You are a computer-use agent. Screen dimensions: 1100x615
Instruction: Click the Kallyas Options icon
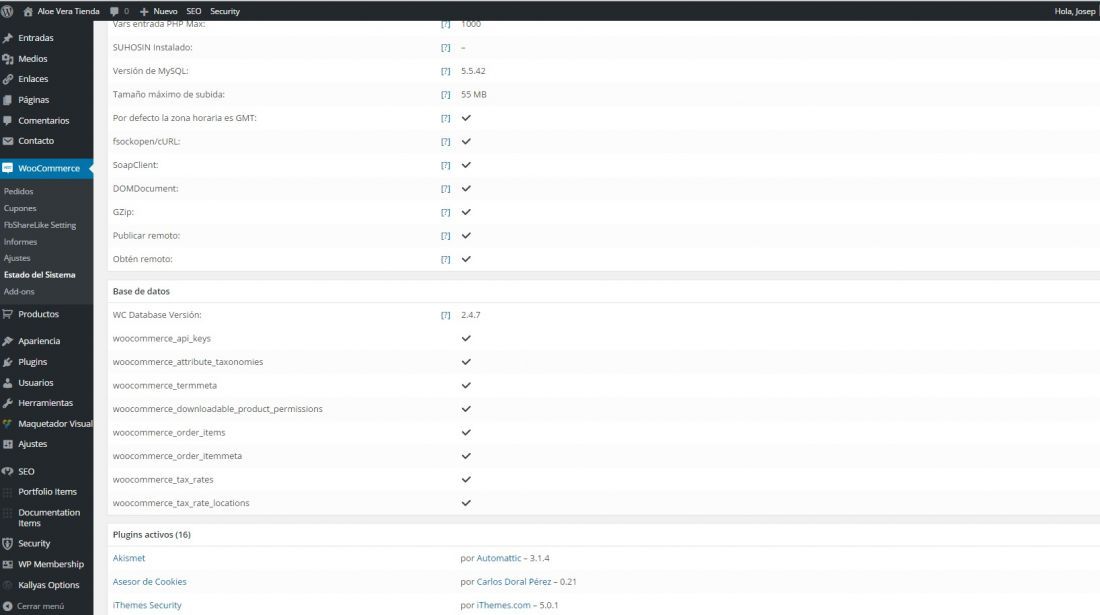(8, 585)
